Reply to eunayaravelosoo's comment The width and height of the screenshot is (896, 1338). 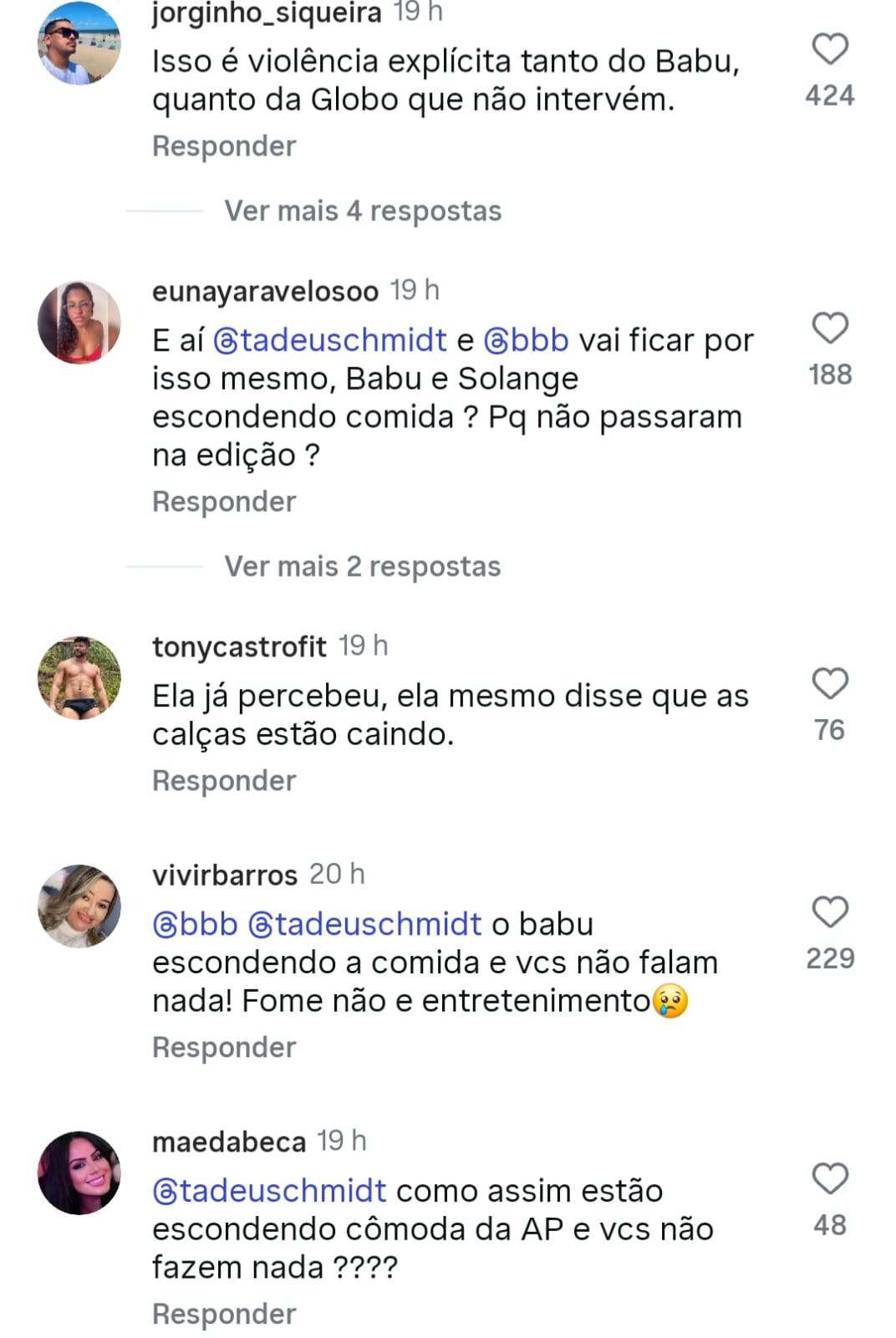[224, 502]
